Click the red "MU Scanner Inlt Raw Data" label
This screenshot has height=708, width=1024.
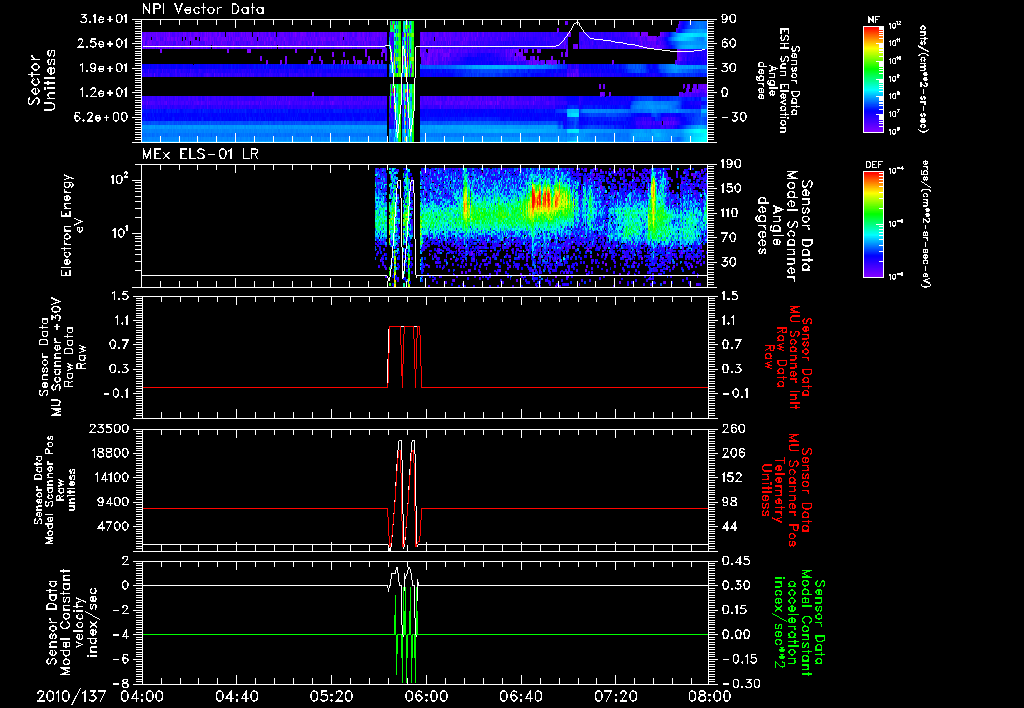point(786,357)
